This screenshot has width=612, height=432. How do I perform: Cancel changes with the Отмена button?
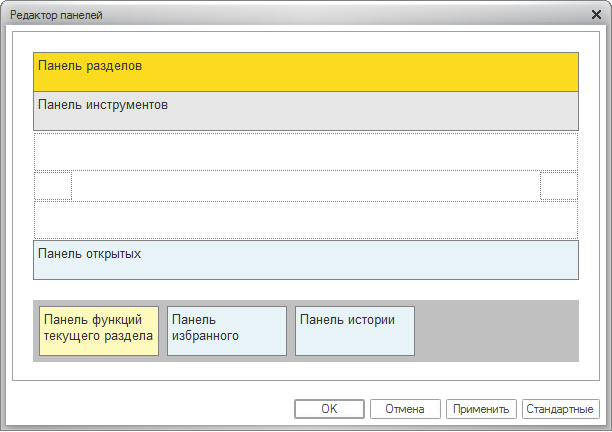tap(405, 409)
